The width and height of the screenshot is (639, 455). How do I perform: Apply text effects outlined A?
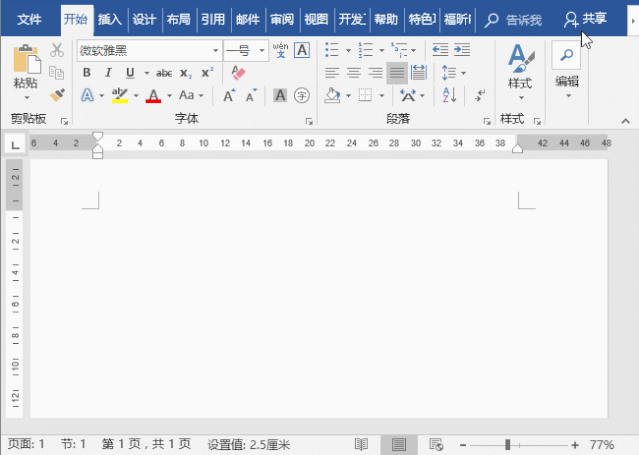click(87, 95)
